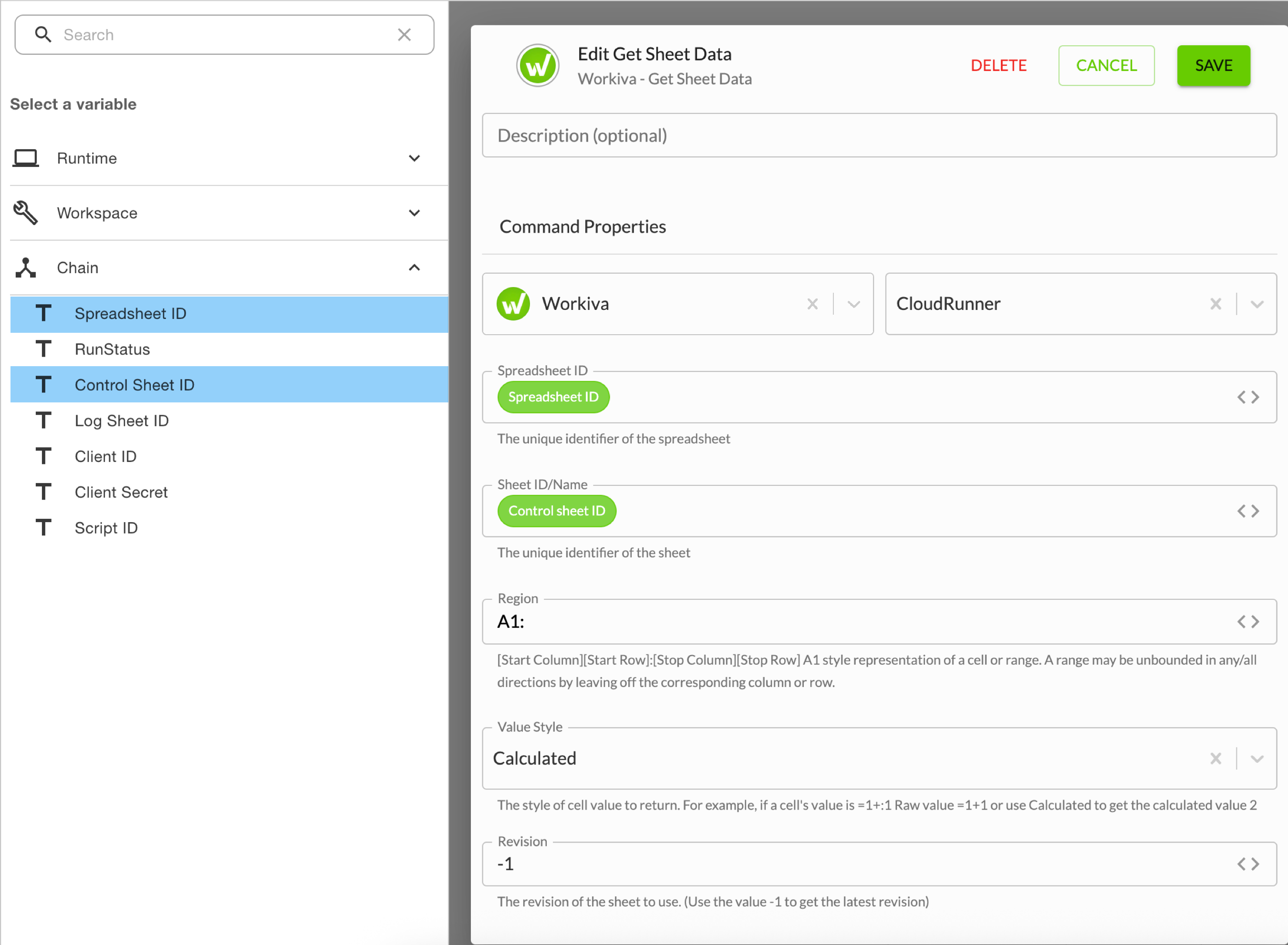Click the 'Workiva - Get Sheet Data' subtitle
This screenshot has width=1288, height=945.
[665, 79]
